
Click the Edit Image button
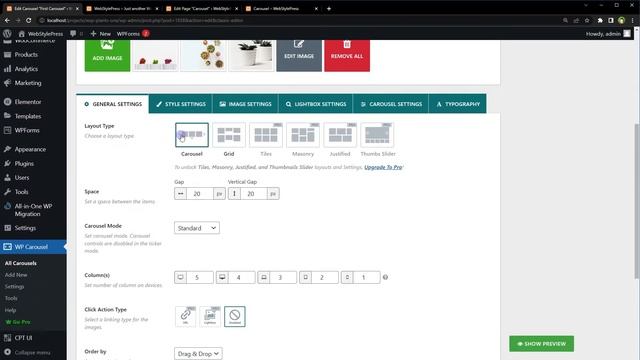pyautogui.click(x=299, y=56)
